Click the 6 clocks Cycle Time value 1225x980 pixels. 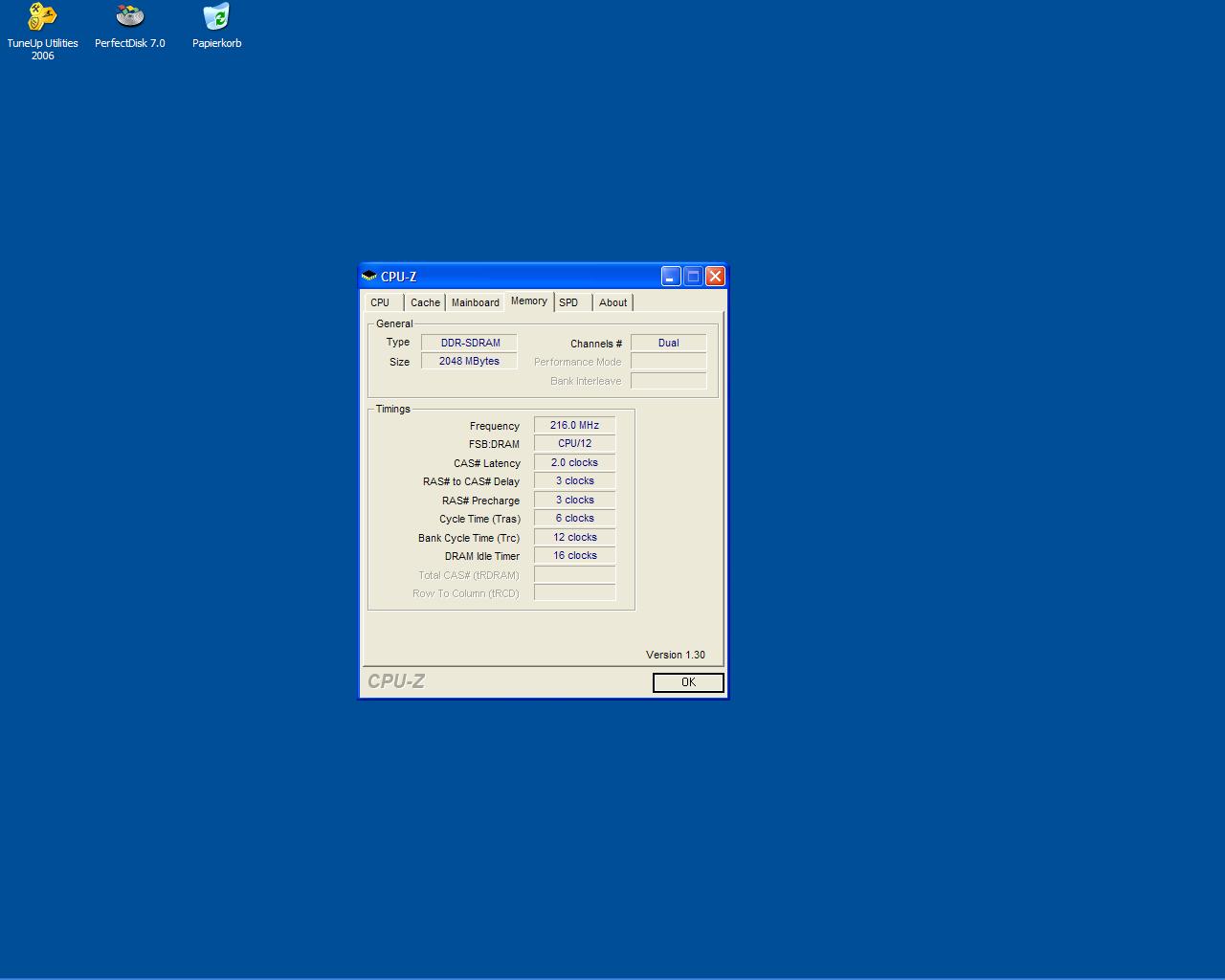tap(574, 518)
